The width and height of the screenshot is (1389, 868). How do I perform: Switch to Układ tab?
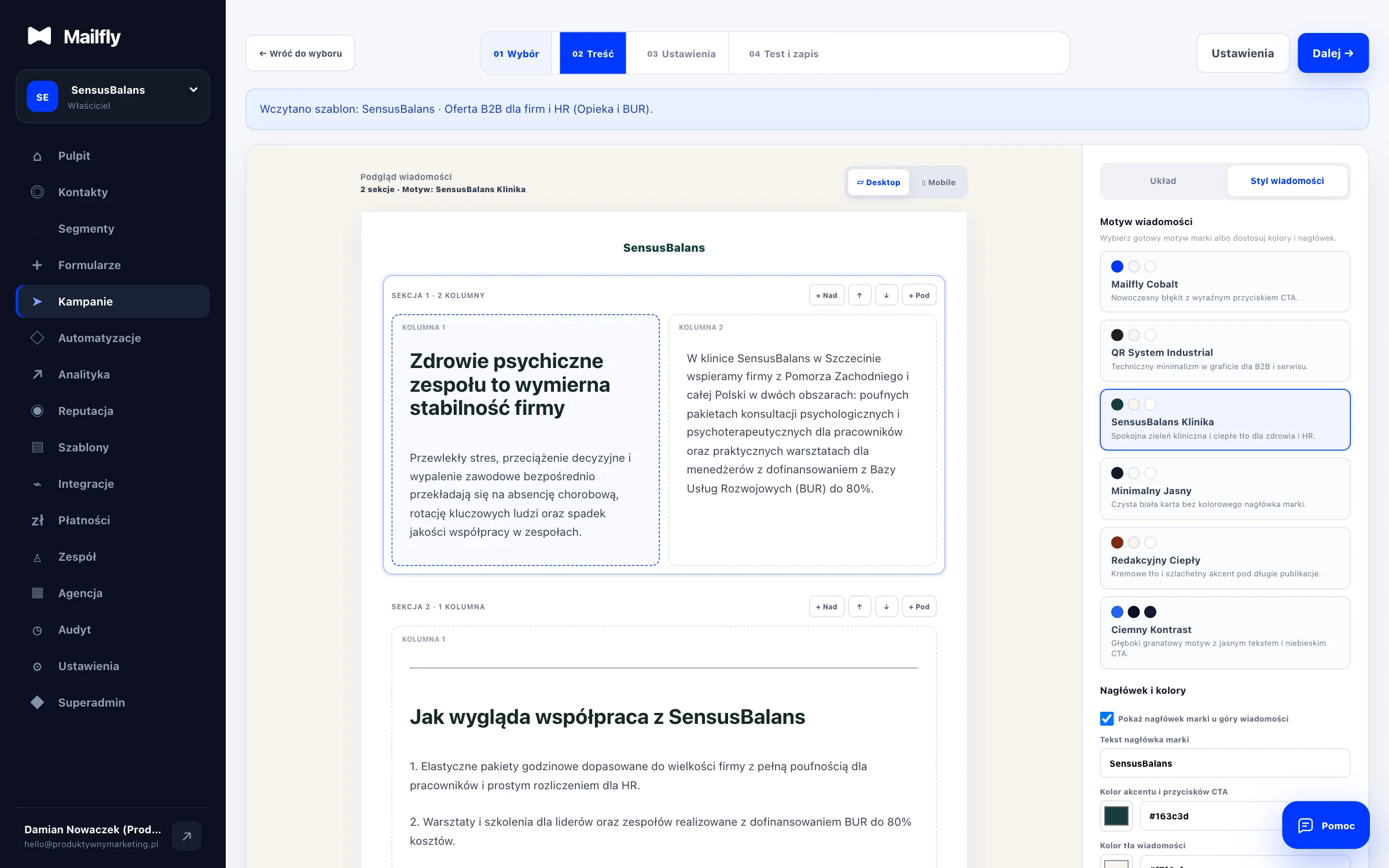point(1163,181)
